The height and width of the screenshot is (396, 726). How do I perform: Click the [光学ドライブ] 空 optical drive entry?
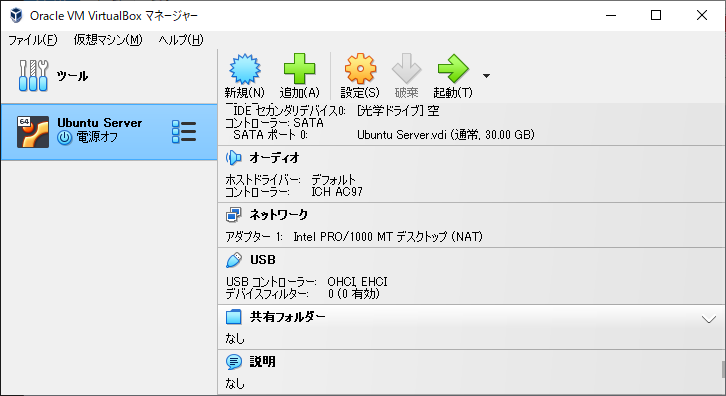[x=398, y=111]
